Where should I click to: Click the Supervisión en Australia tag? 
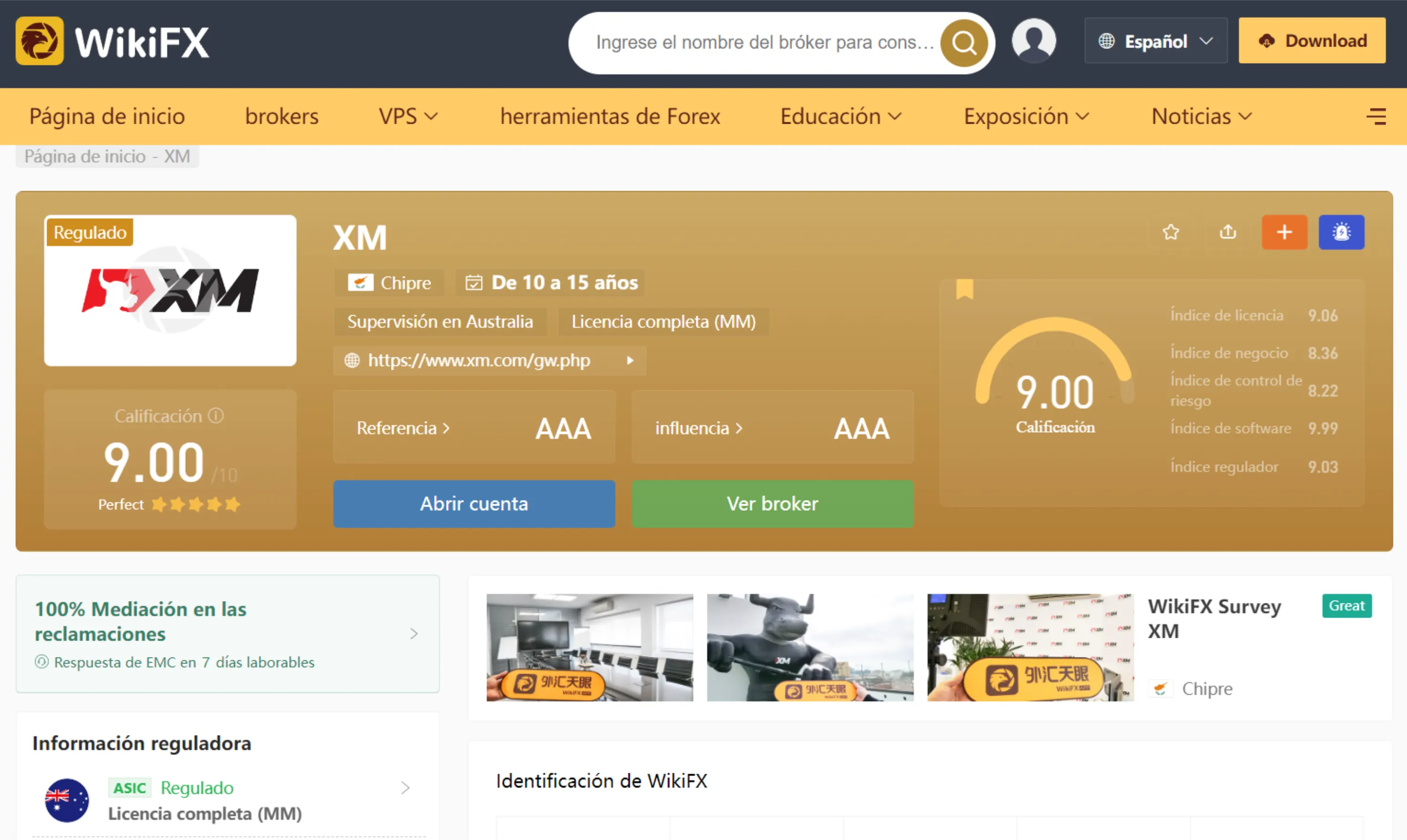(x=440, y=322)
